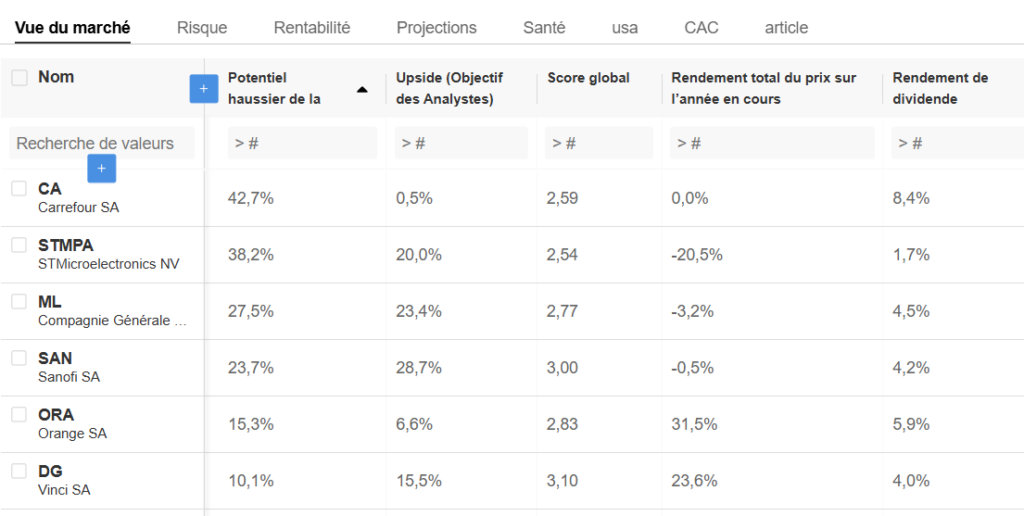Click the Recherche de valeurs search field
1024x516 pixels.
[x=100, y=143]
